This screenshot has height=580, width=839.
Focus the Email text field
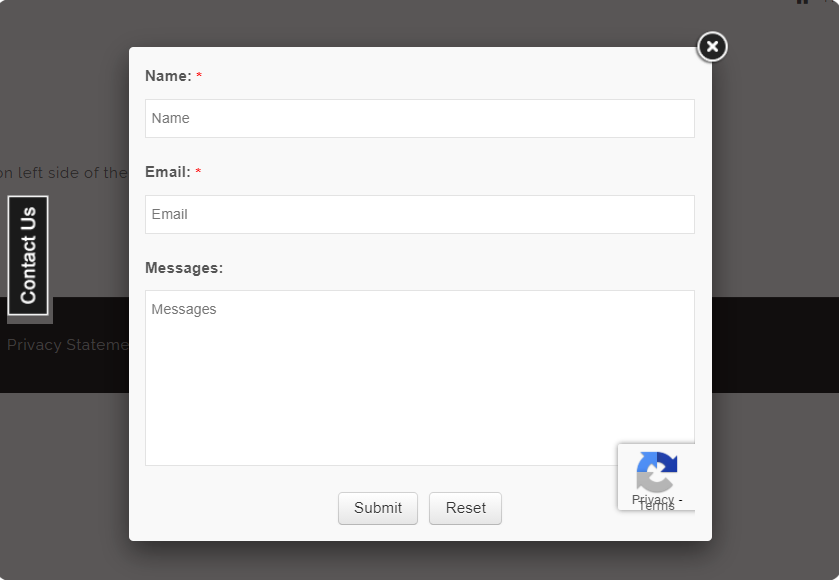click(x=419, y=214)
